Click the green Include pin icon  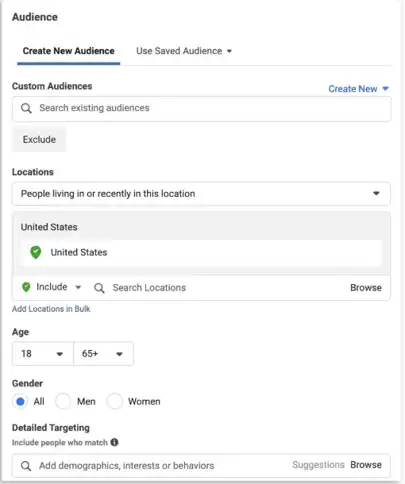tap(26, 287)
